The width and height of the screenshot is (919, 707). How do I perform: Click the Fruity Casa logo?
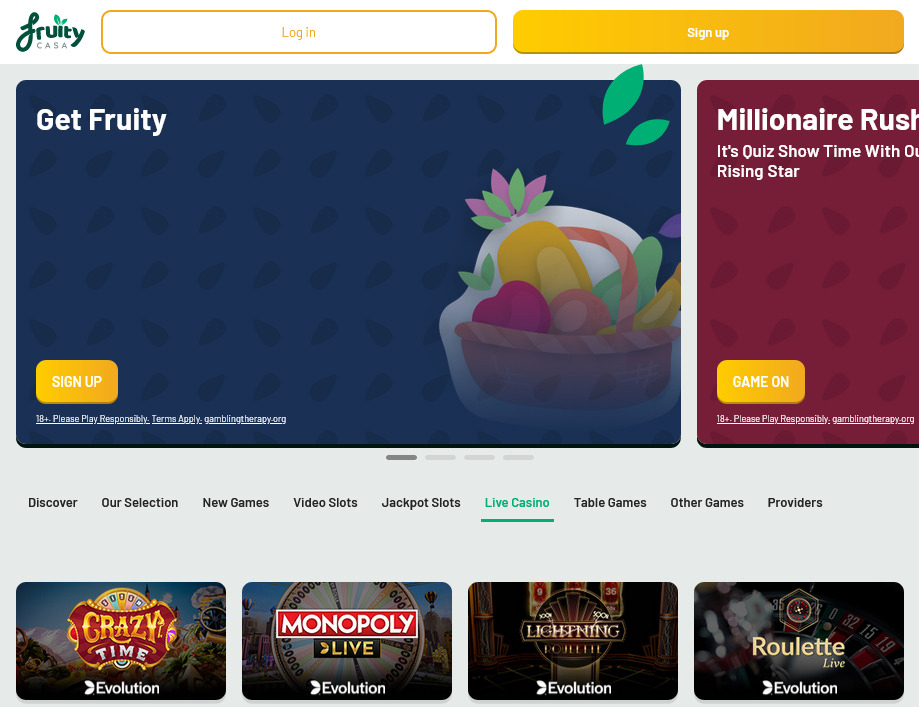(50, 32)
